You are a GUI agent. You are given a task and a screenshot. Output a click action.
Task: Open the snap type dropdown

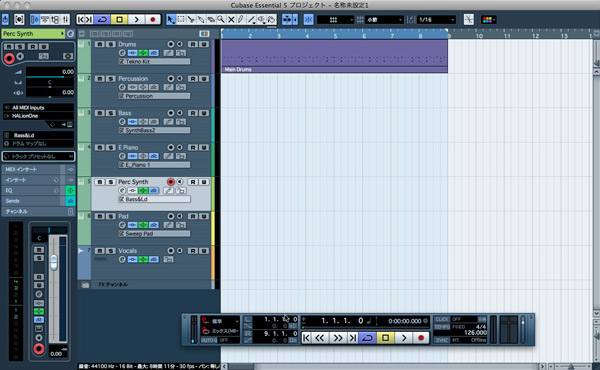coord(335,20)
